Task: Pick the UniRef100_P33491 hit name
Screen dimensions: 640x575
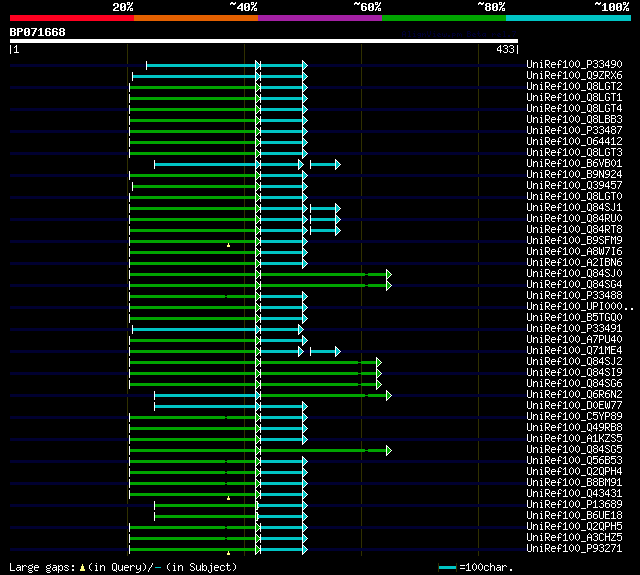Action: click(x=574, y=329)
